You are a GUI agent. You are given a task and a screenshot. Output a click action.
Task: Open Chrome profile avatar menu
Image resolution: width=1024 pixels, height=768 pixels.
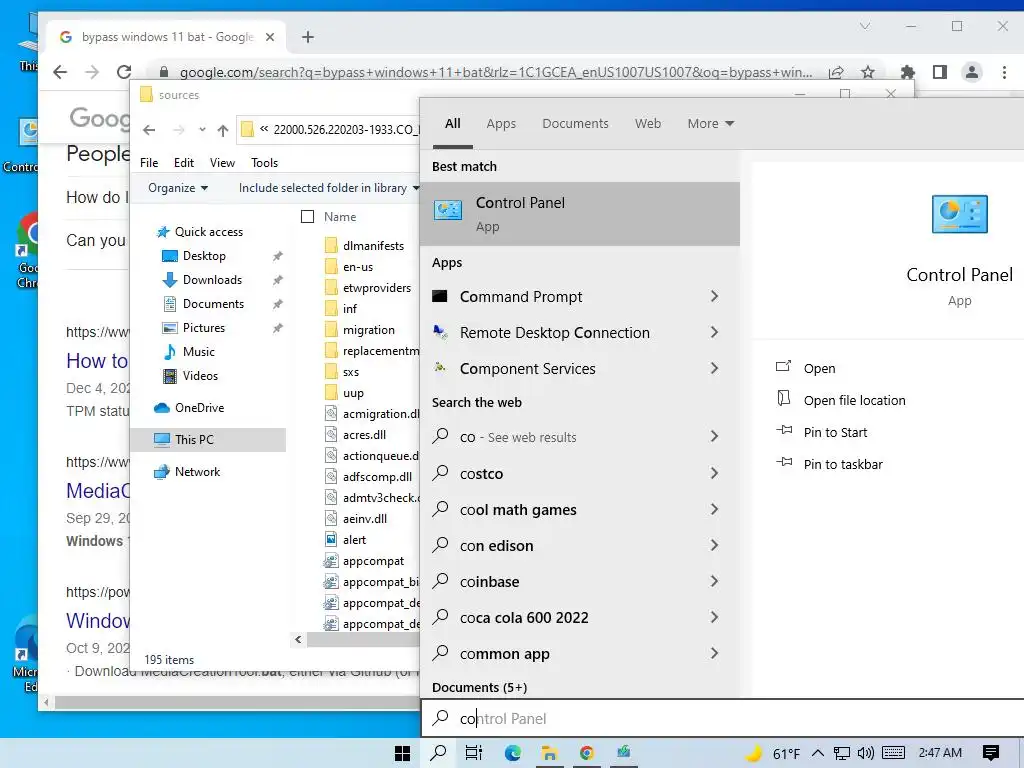point(972,72)
